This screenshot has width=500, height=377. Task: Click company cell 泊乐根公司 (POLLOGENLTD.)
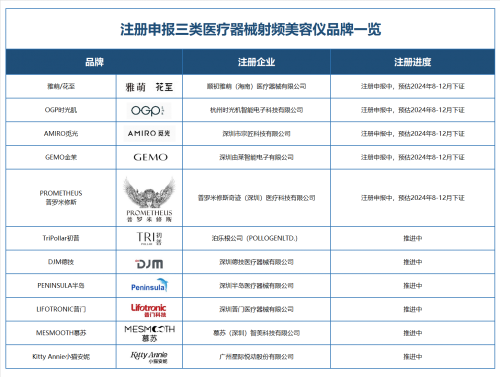coord(256,238)
